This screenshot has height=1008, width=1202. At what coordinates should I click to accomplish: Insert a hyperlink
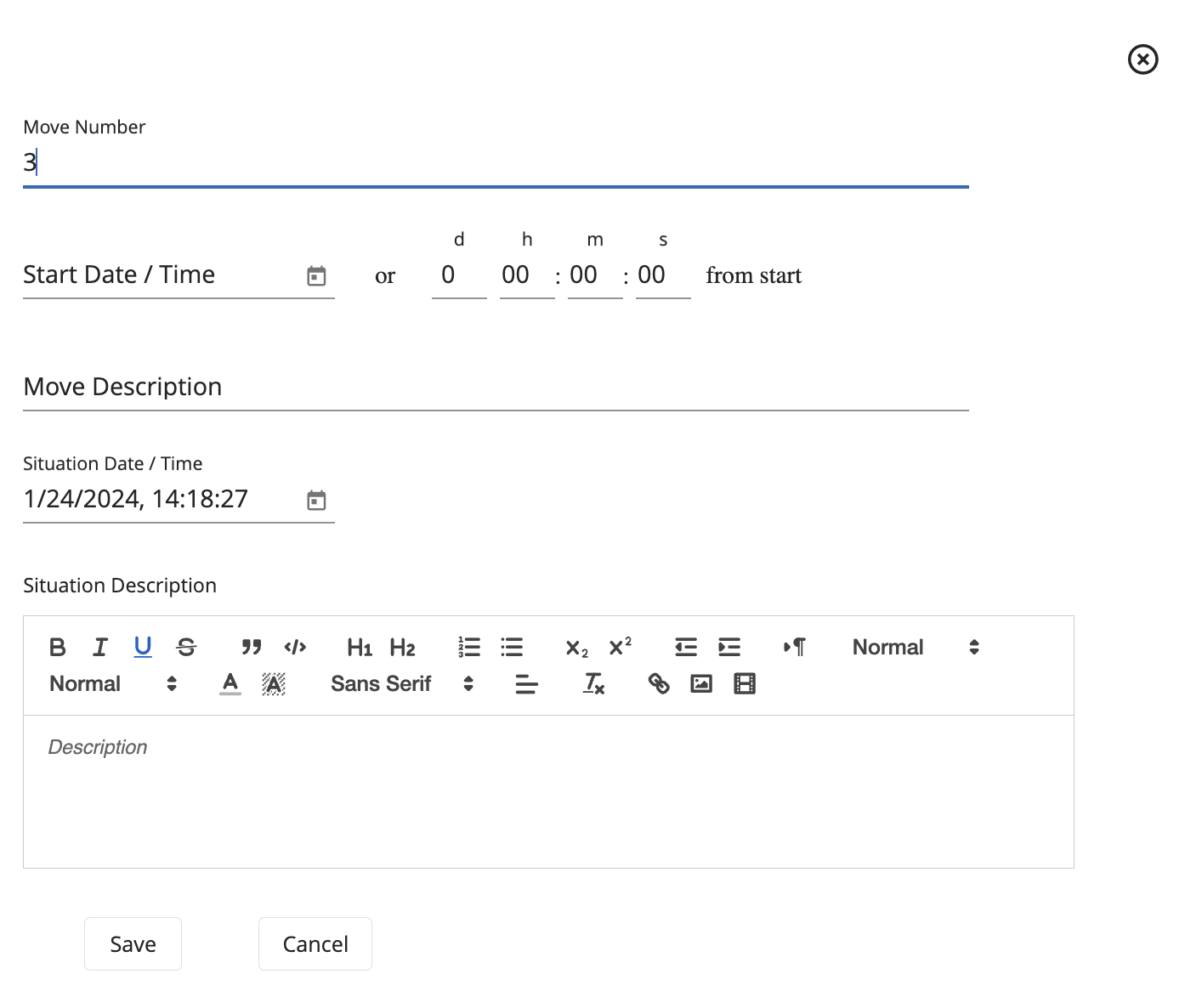click(x=659, y=684)
